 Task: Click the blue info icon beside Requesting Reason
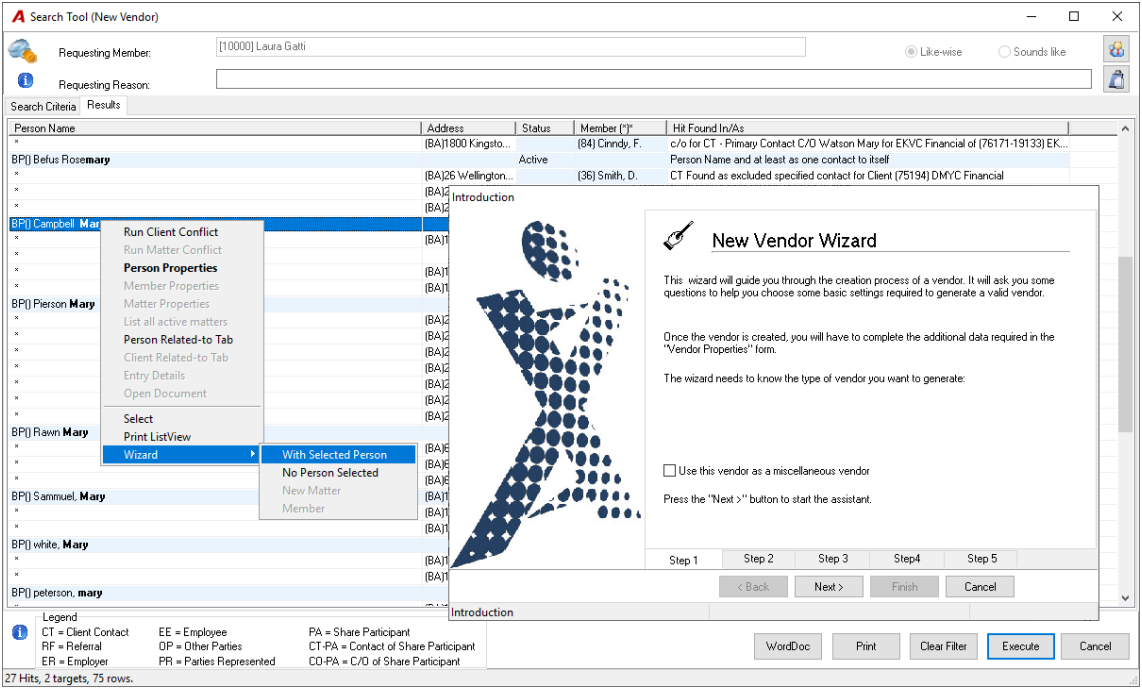25,81
